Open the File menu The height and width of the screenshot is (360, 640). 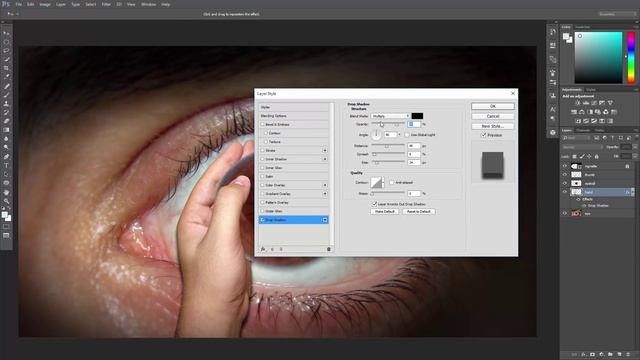coord(19,4)
